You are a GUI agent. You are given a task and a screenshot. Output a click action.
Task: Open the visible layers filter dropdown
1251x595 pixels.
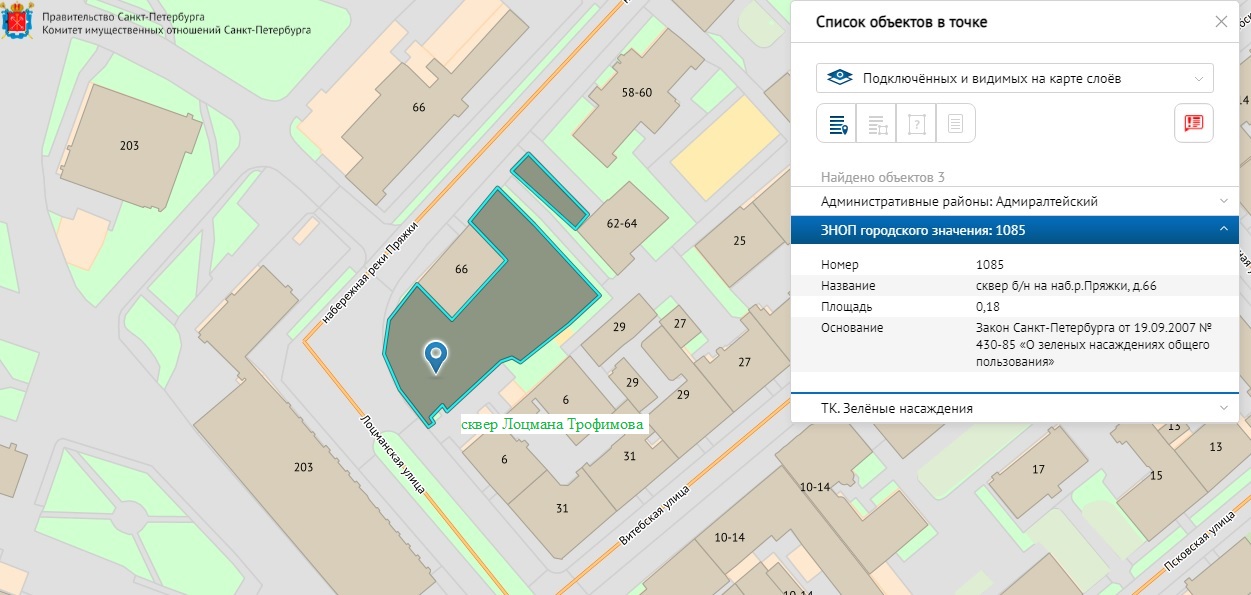pyautogui.click(x=1014, y=78)
